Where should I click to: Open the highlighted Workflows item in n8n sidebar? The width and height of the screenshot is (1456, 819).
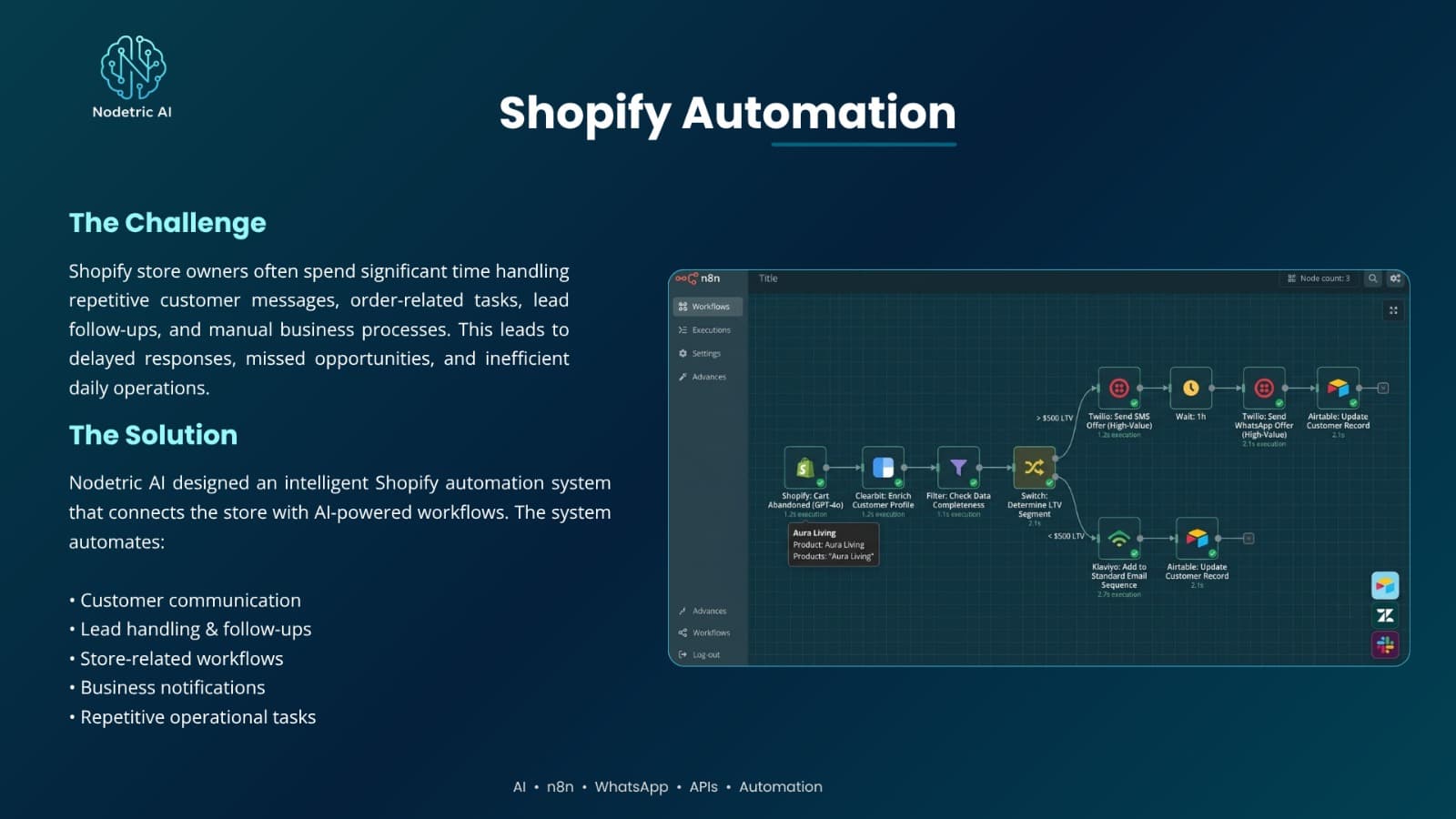coord(708,307)
